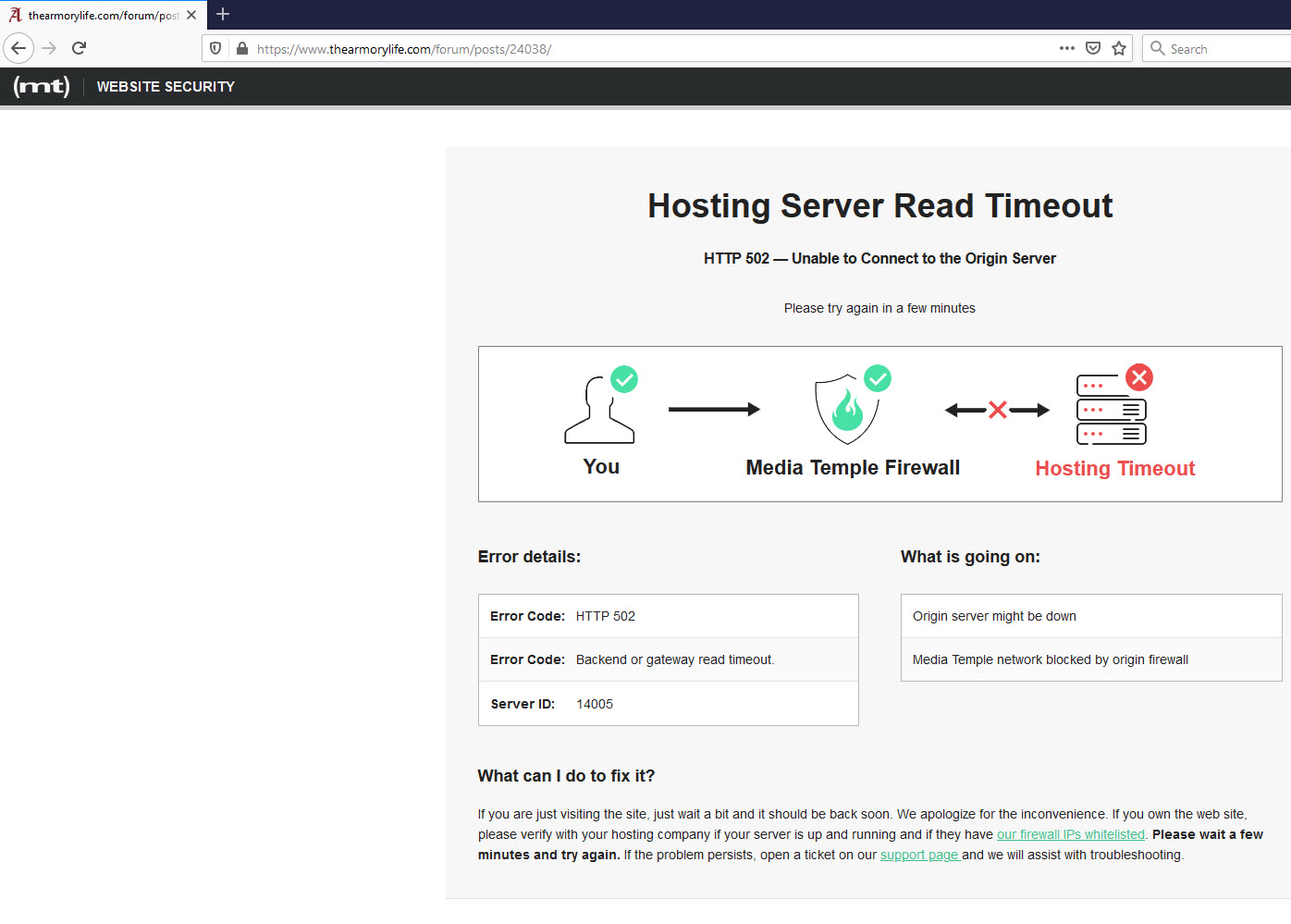
Task: Click the red X on the broken connection arrow
Action: 997,410
